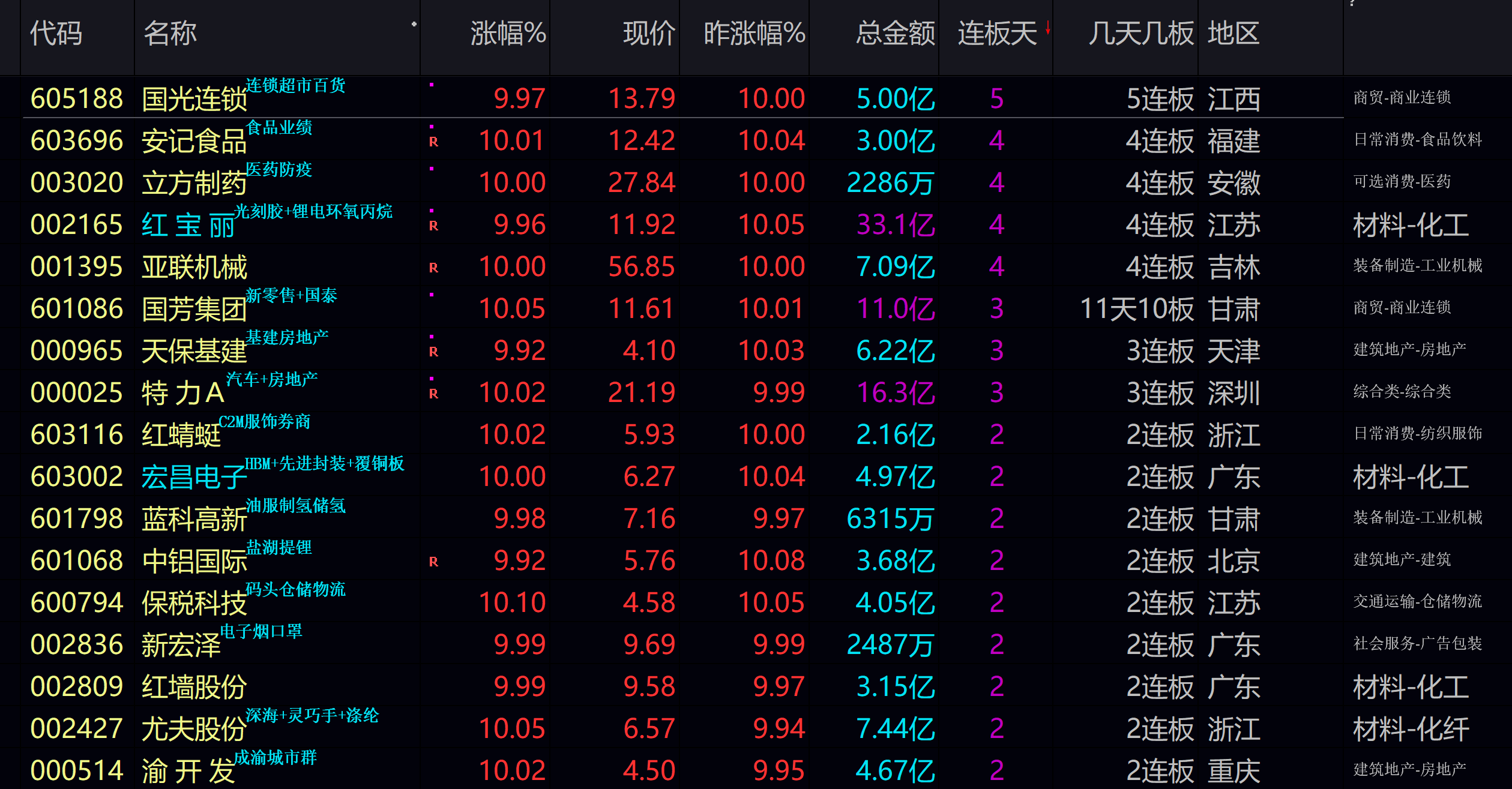This screenshot has width=1512, height=789.
Task: Click the 11天10板 cell for 国芳集团
Action: coord(1137,309)
